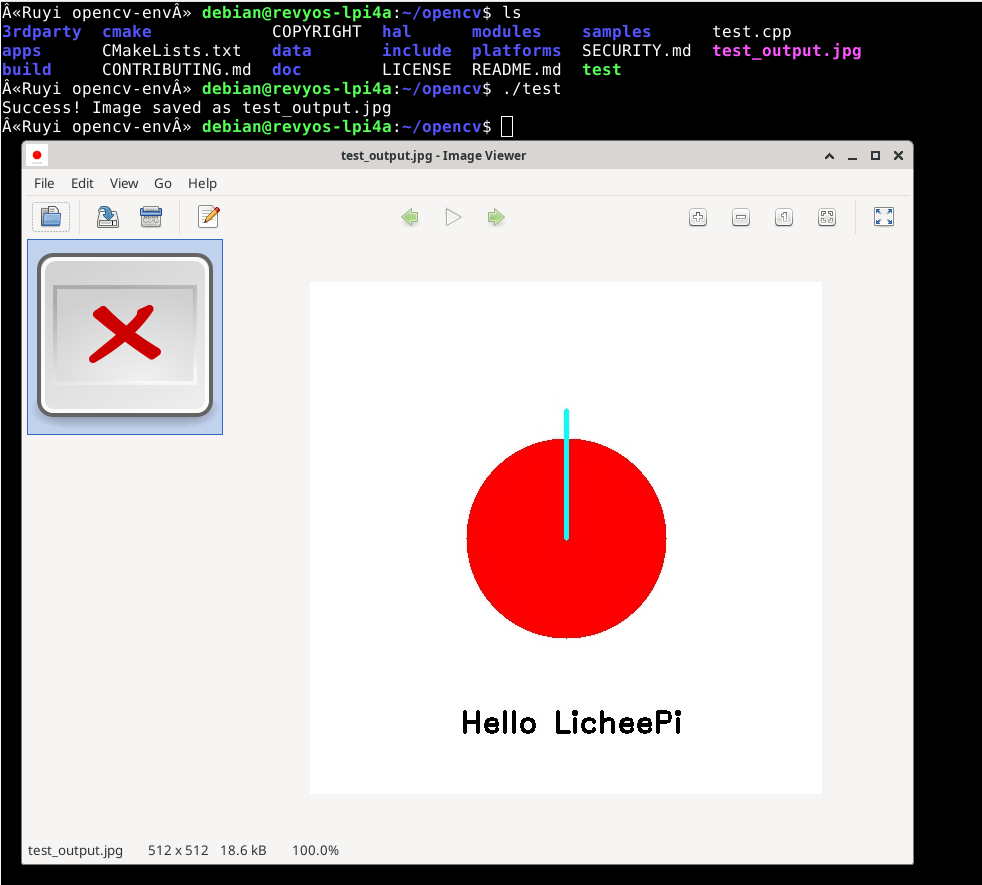Open the Edit menu
The width and height of the screenshot is (982, 885).
tap(82, 184)
